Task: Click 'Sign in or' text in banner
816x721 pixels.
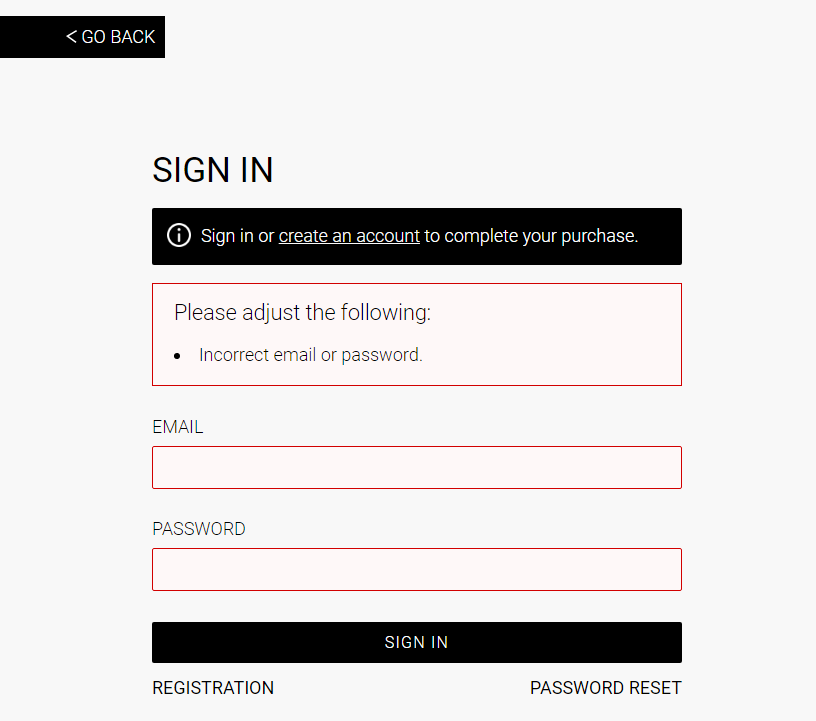Action: click(237, 236)
